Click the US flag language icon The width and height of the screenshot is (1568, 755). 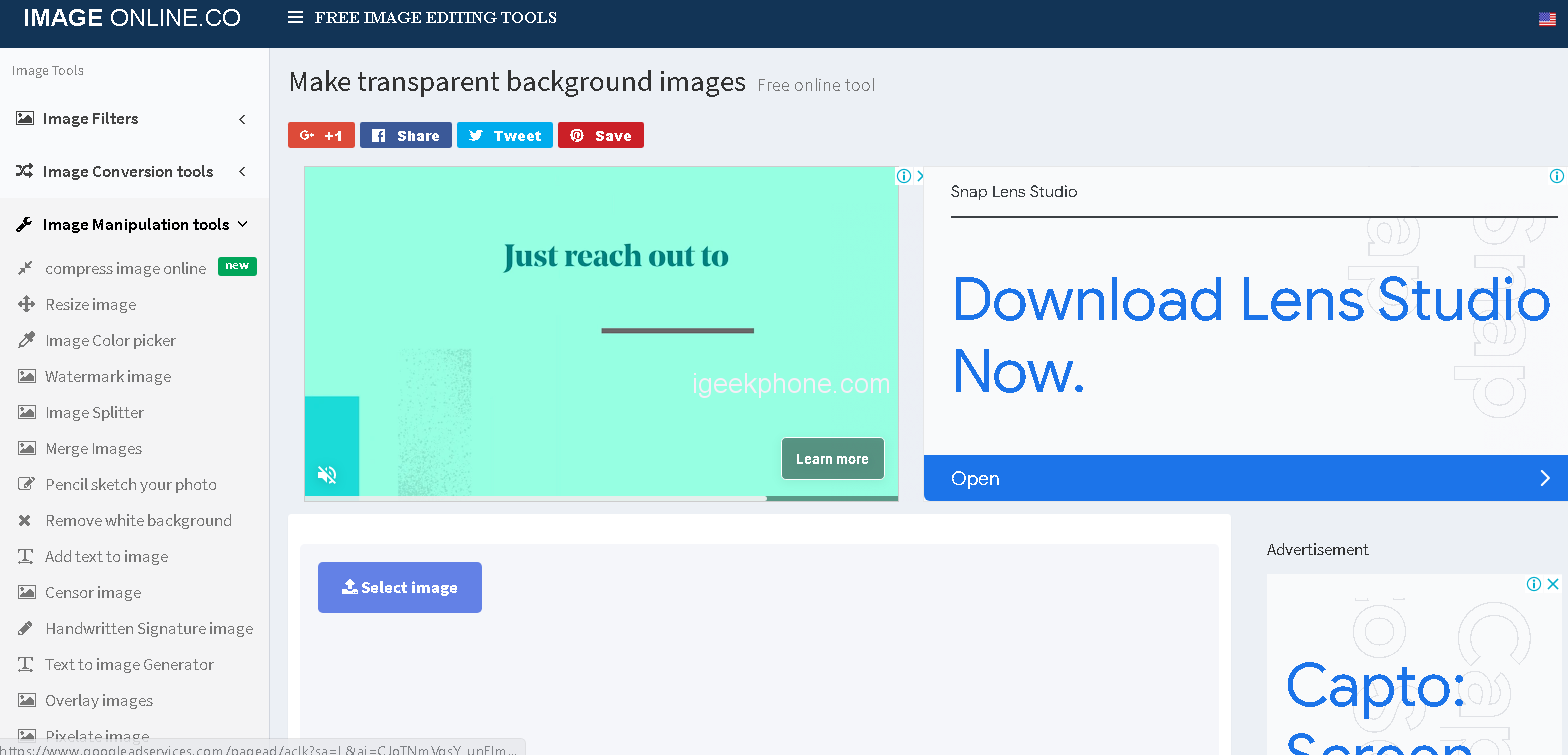tap(1546, 18)
